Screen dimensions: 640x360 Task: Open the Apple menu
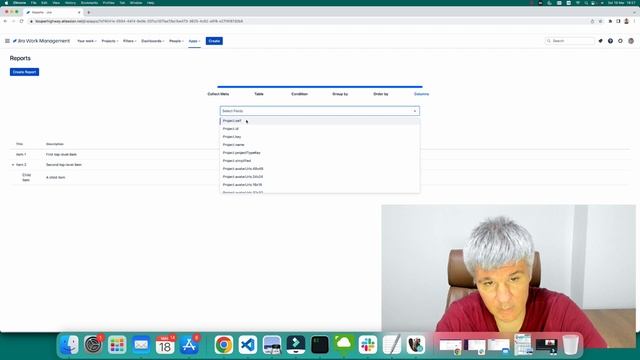[x=6, y=3]
